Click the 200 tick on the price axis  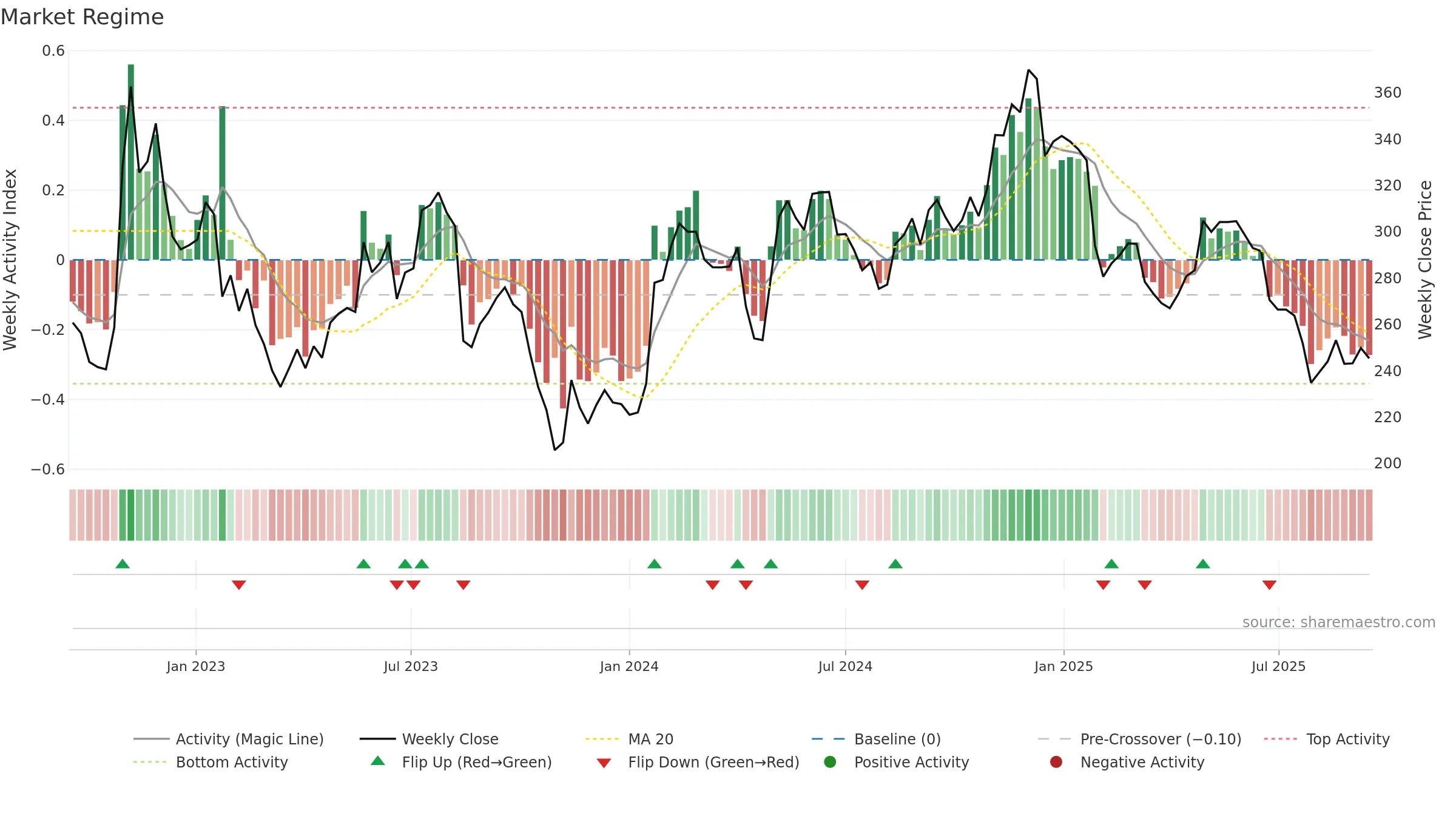tap(1387, 463)
